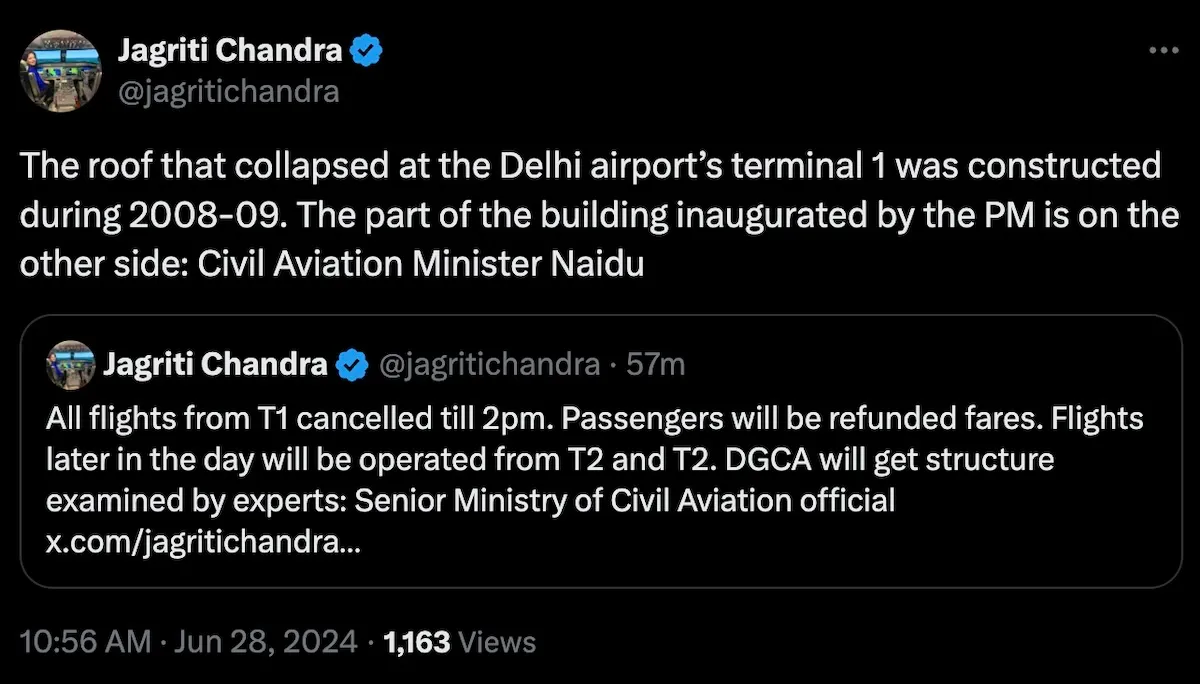Follow the x.com/jagritichandra… link
Viewport: 1200px width, 684px height.
pyautogui.click(x=205, y=542)
